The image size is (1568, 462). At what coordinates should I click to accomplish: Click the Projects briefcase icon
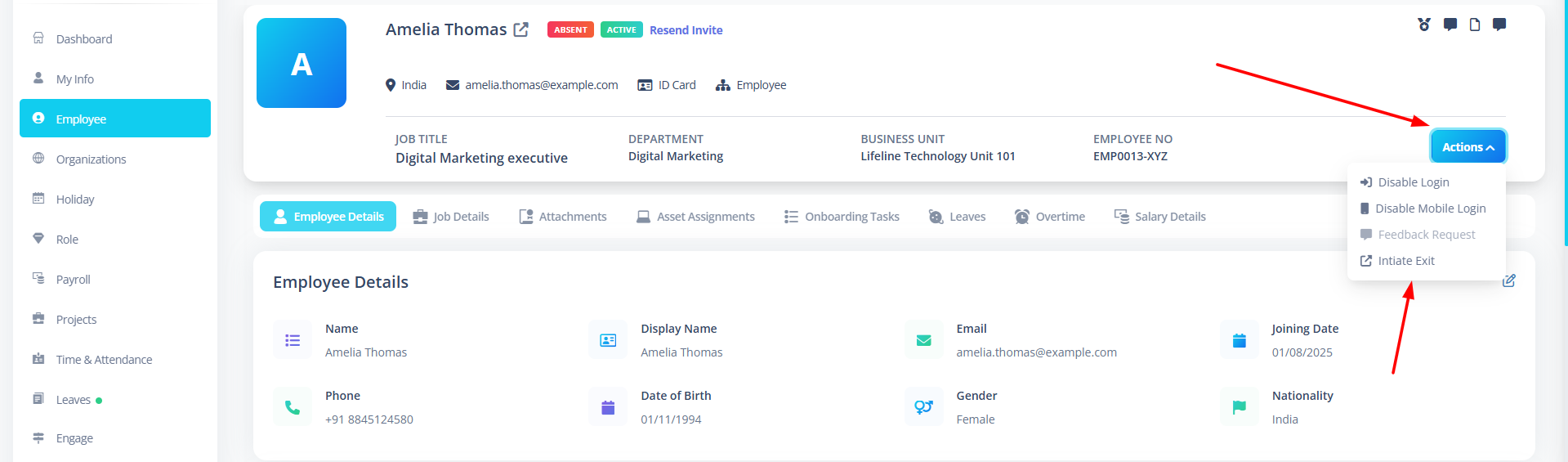tap(38, 318)
